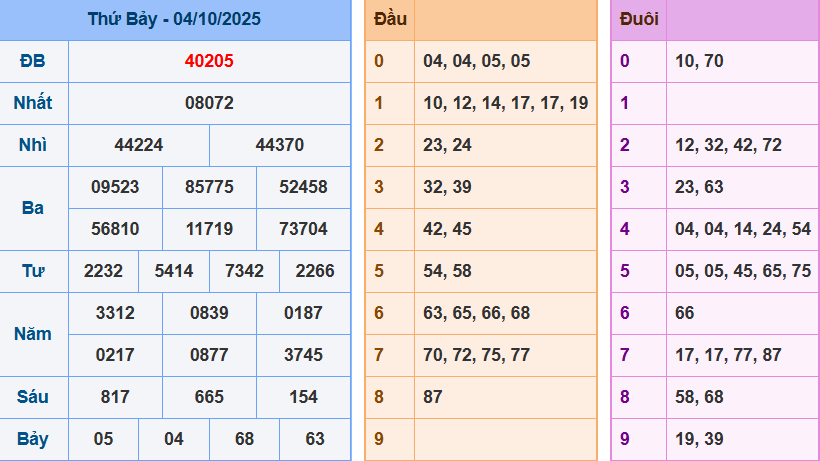Select the special prize number 40205
820x461 pixels.
click(209, 61)
